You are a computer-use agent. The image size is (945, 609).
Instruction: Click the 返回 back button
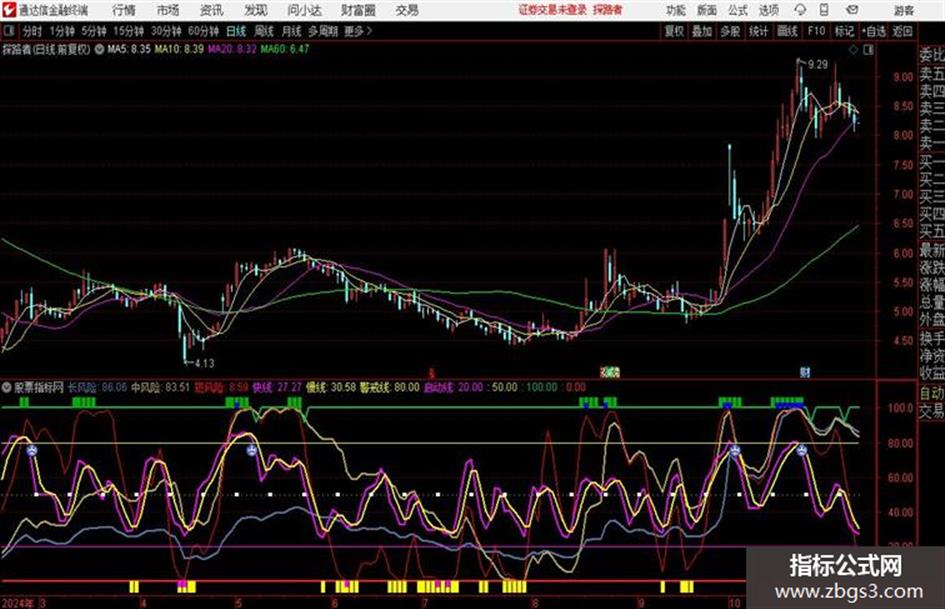coord(902,31)
